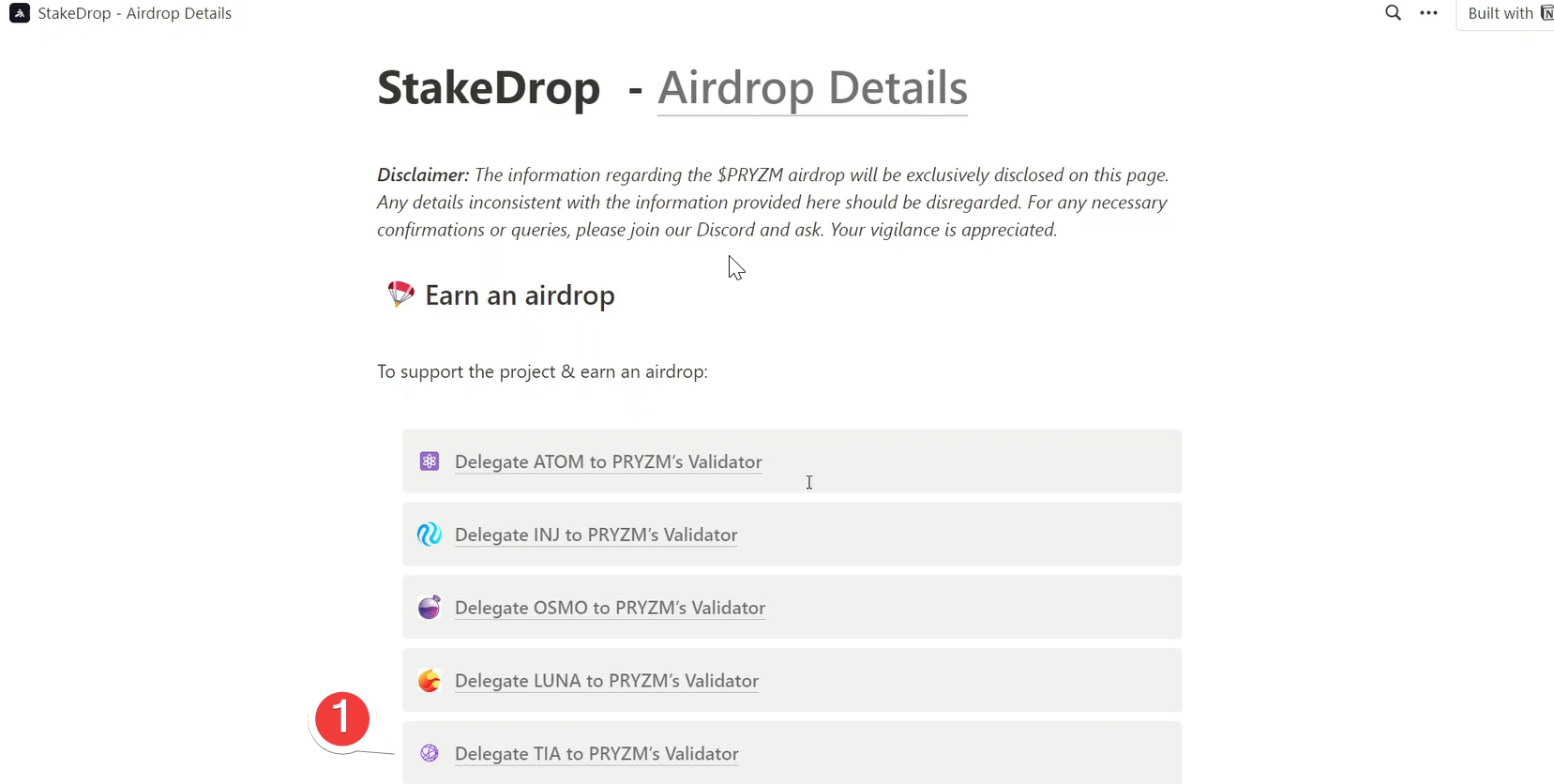Select Delegate TIA to PRYZM's Validator link
1554x784 pixels.
click(596, 754)
